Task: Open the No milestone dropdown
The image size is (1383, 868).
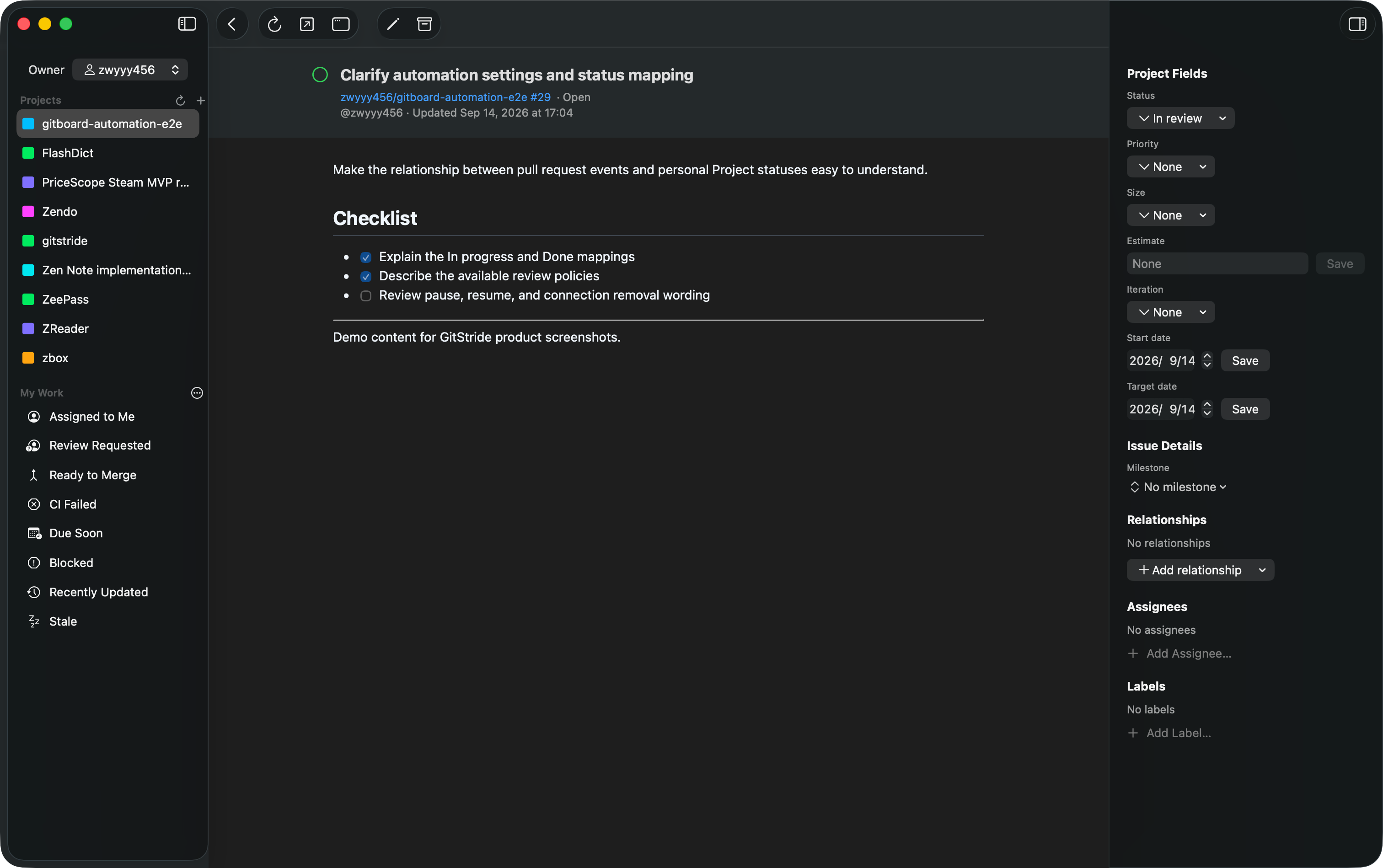Action: pyautogui.click(x=1178, y=487)
